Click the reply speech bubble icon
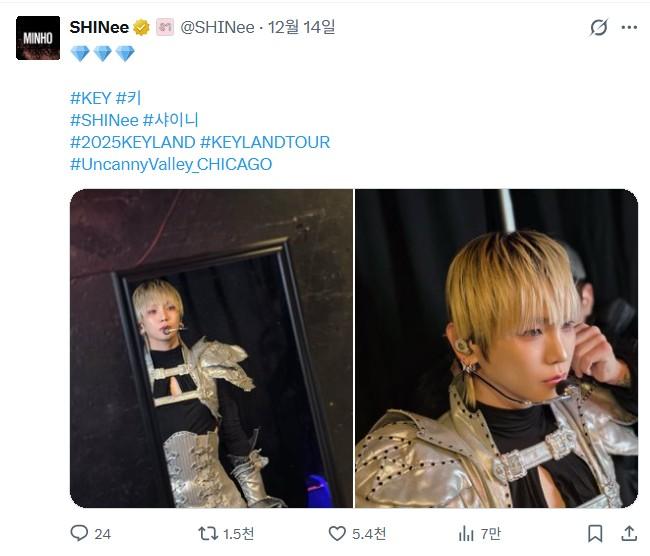650x556 pixels. click(x=79, y=533)
